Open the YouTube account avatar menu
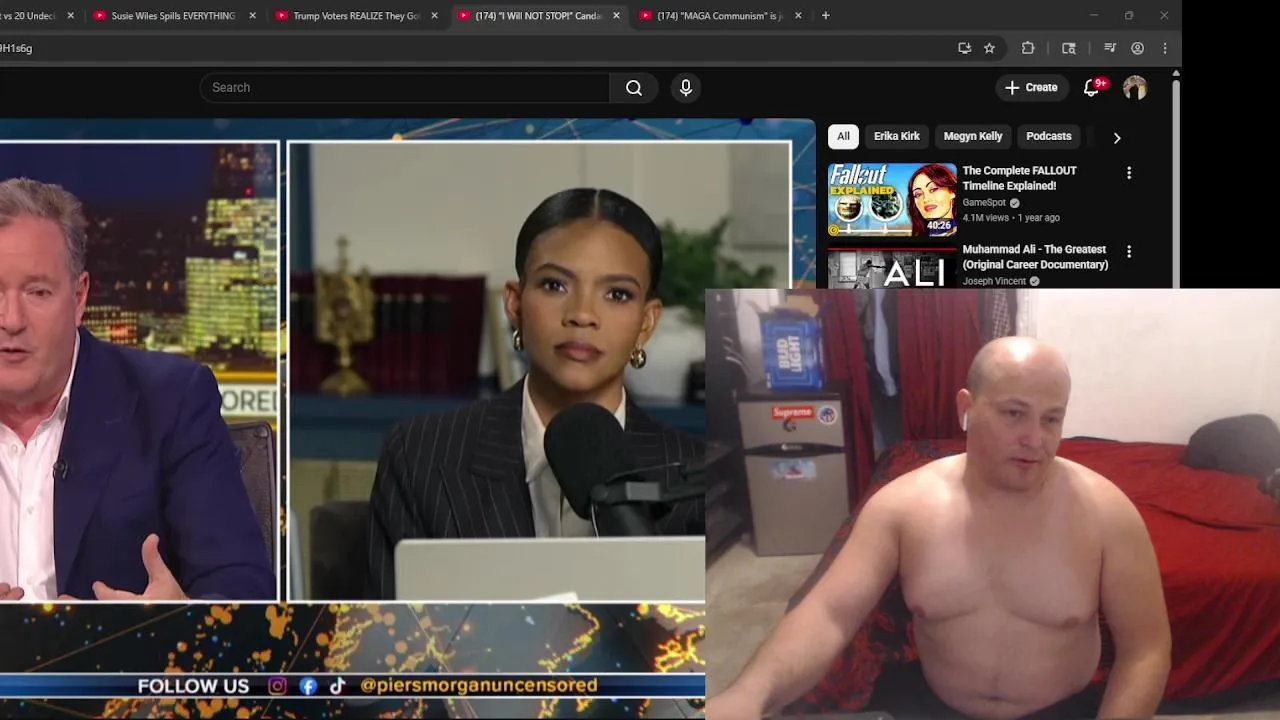This screenshot has width=1280, height=720. 1134,88
